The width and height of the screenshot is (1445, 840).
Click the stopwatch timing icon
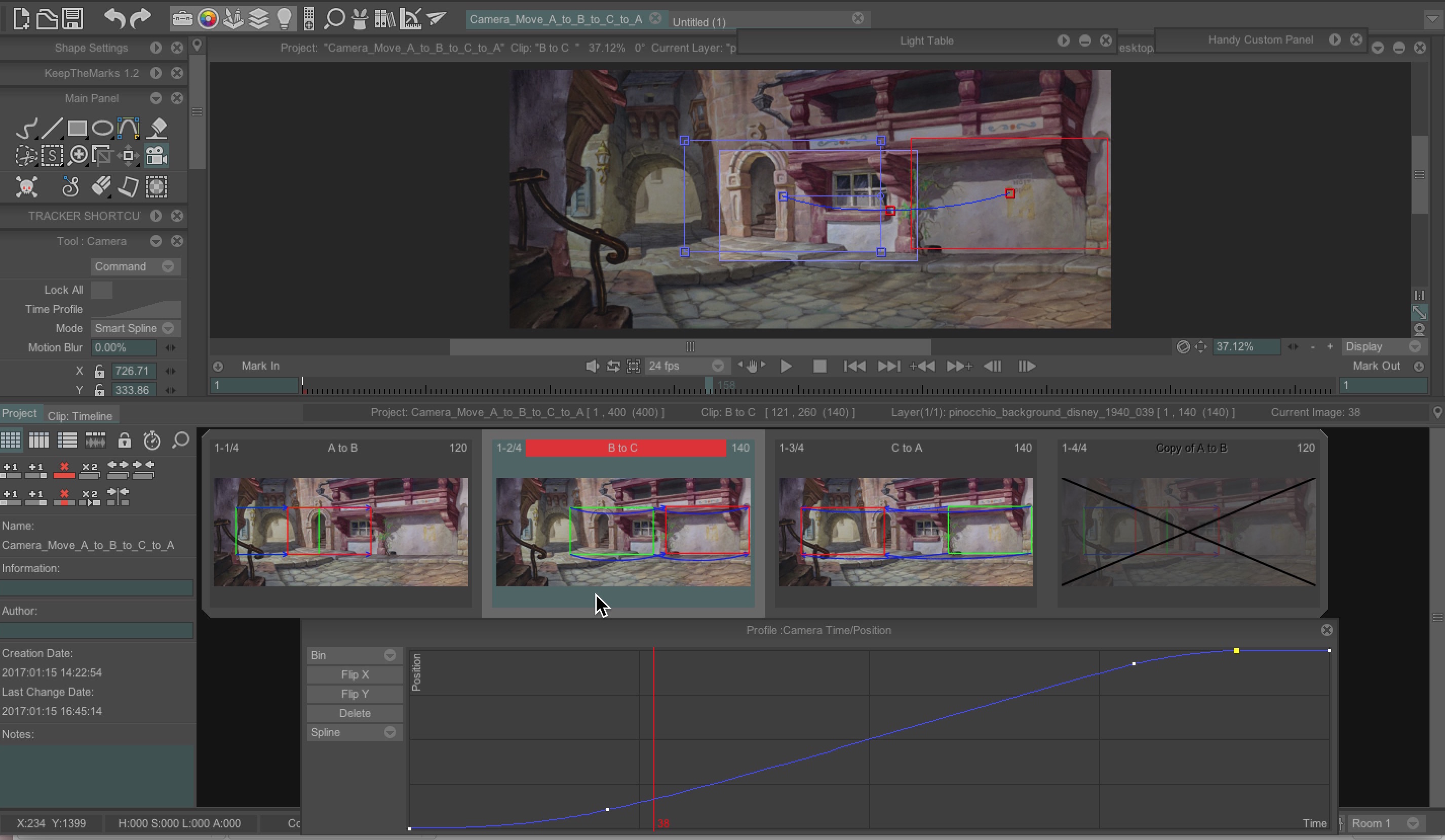click(x=152, y=441)
